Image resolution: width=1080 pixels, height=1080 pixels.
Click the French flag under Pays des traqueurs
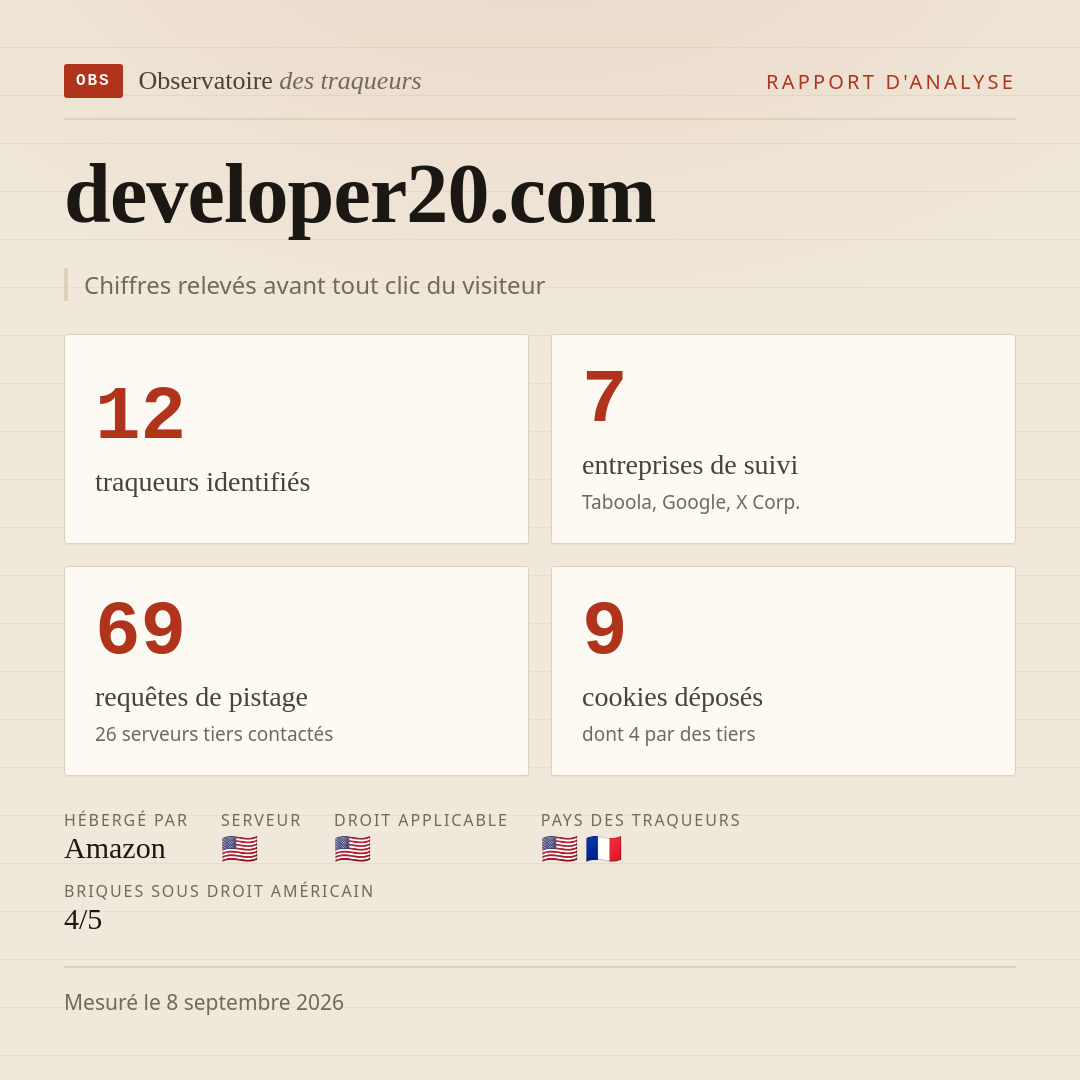click(x=604, y=849)
